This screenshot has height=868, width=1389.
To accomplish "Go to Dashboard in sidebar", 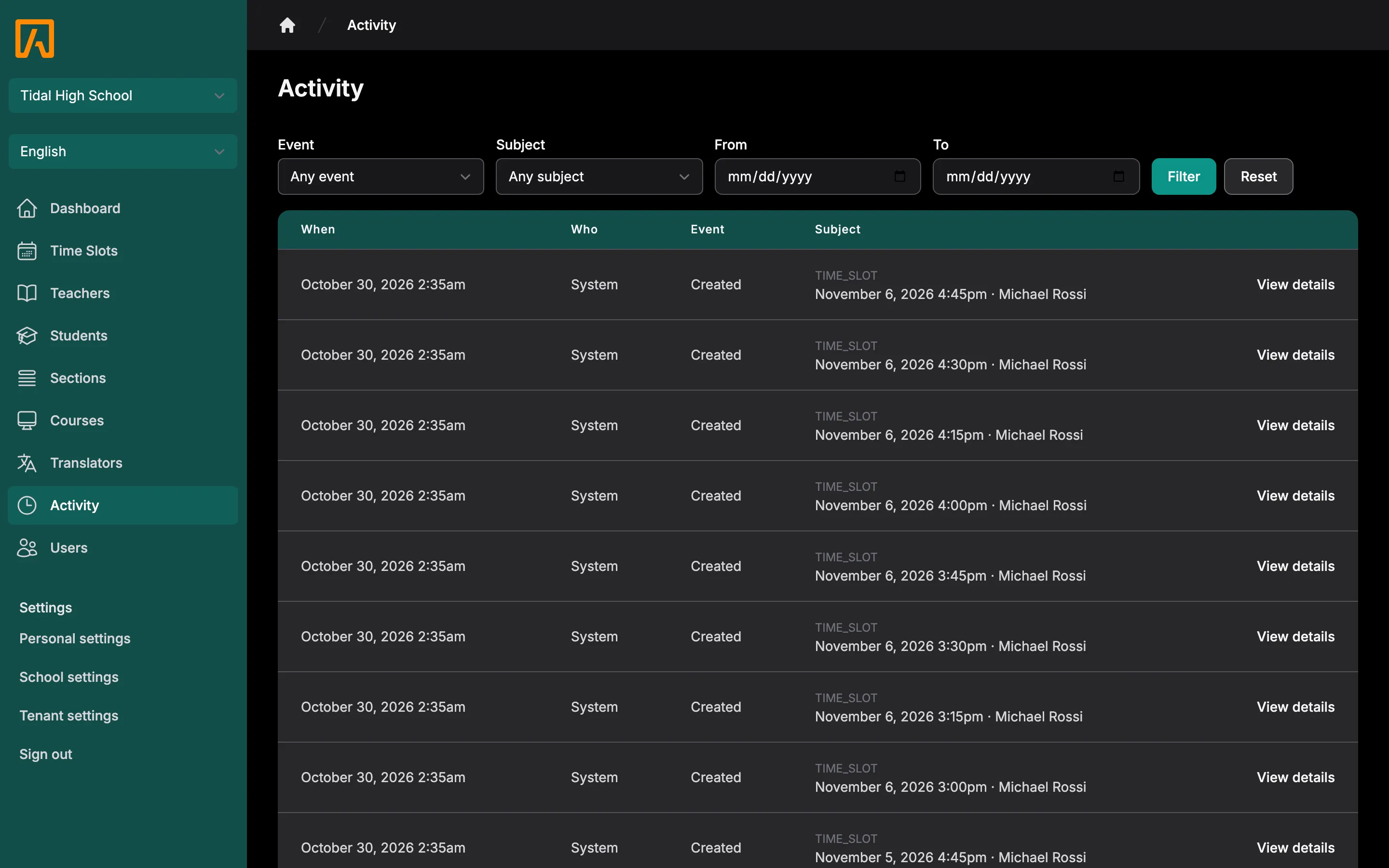I will click(123, 208).
